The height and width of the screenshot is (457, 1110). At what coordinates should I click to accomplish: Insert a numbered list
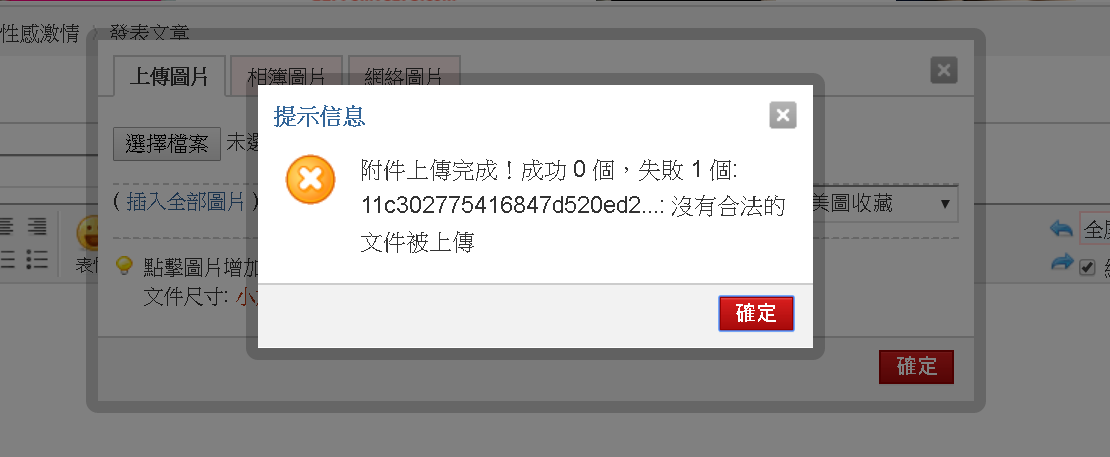click(6, 260)
